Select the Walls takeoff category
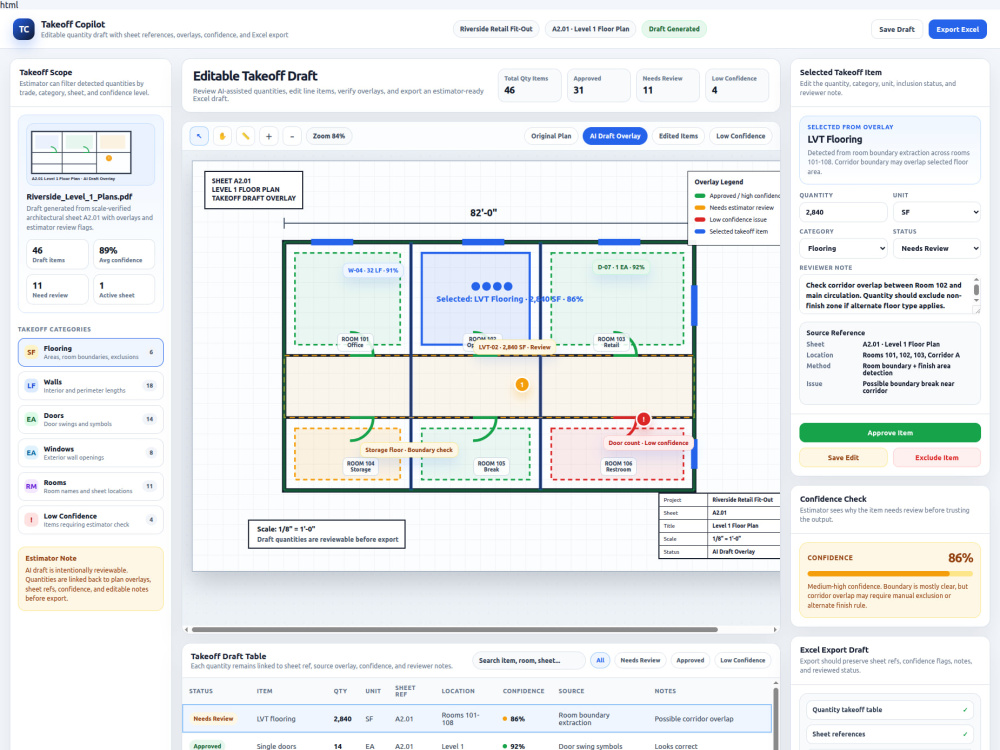The image size is (1000, 750). click(91, 386)
